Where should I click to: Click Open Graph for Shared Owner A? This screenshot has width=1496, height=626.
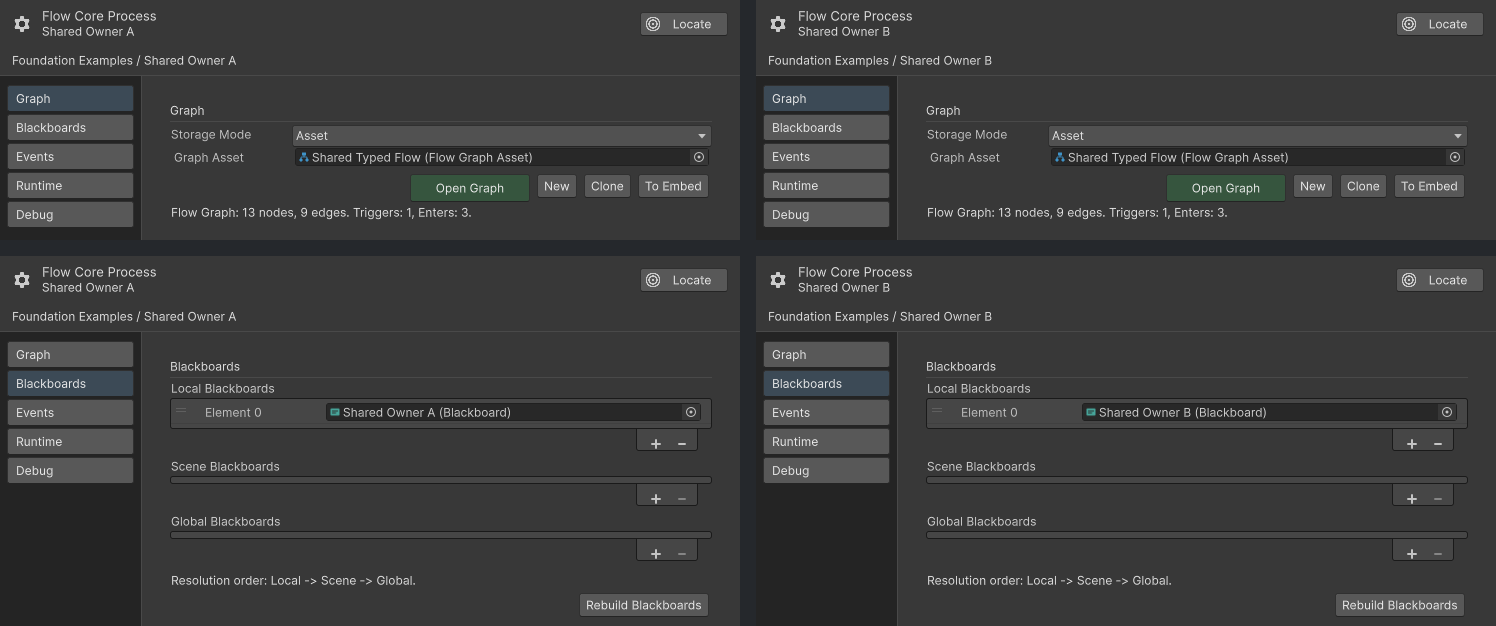pos(470,188)
